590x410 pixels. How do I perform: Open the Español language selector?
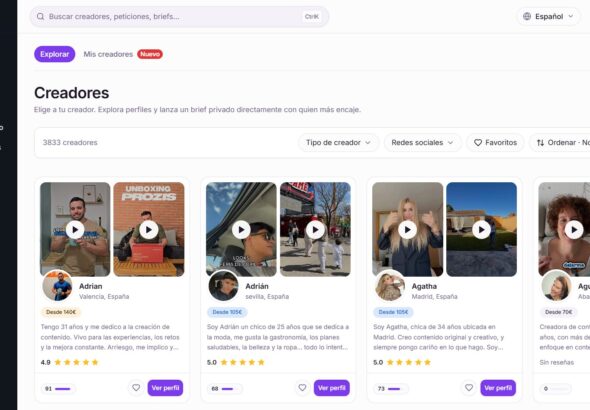pyautogui.click(x=548, y=17)
